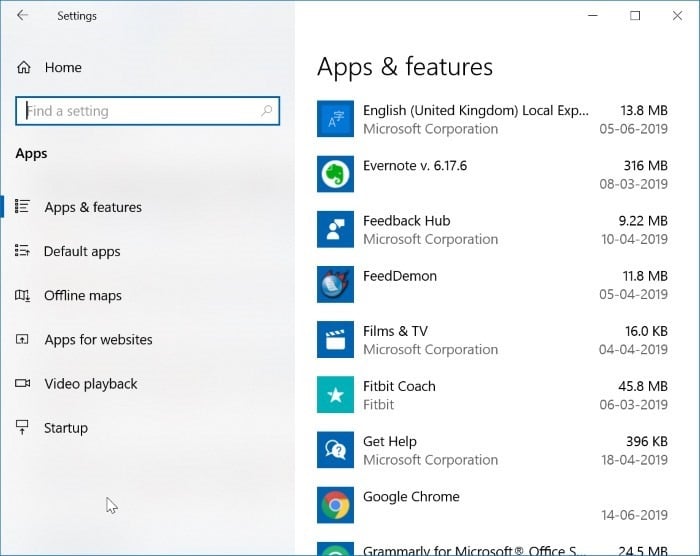This screenshot has height=556, width=700.
Task: Go to Offline maps settings
Action: tap(83, 296)
